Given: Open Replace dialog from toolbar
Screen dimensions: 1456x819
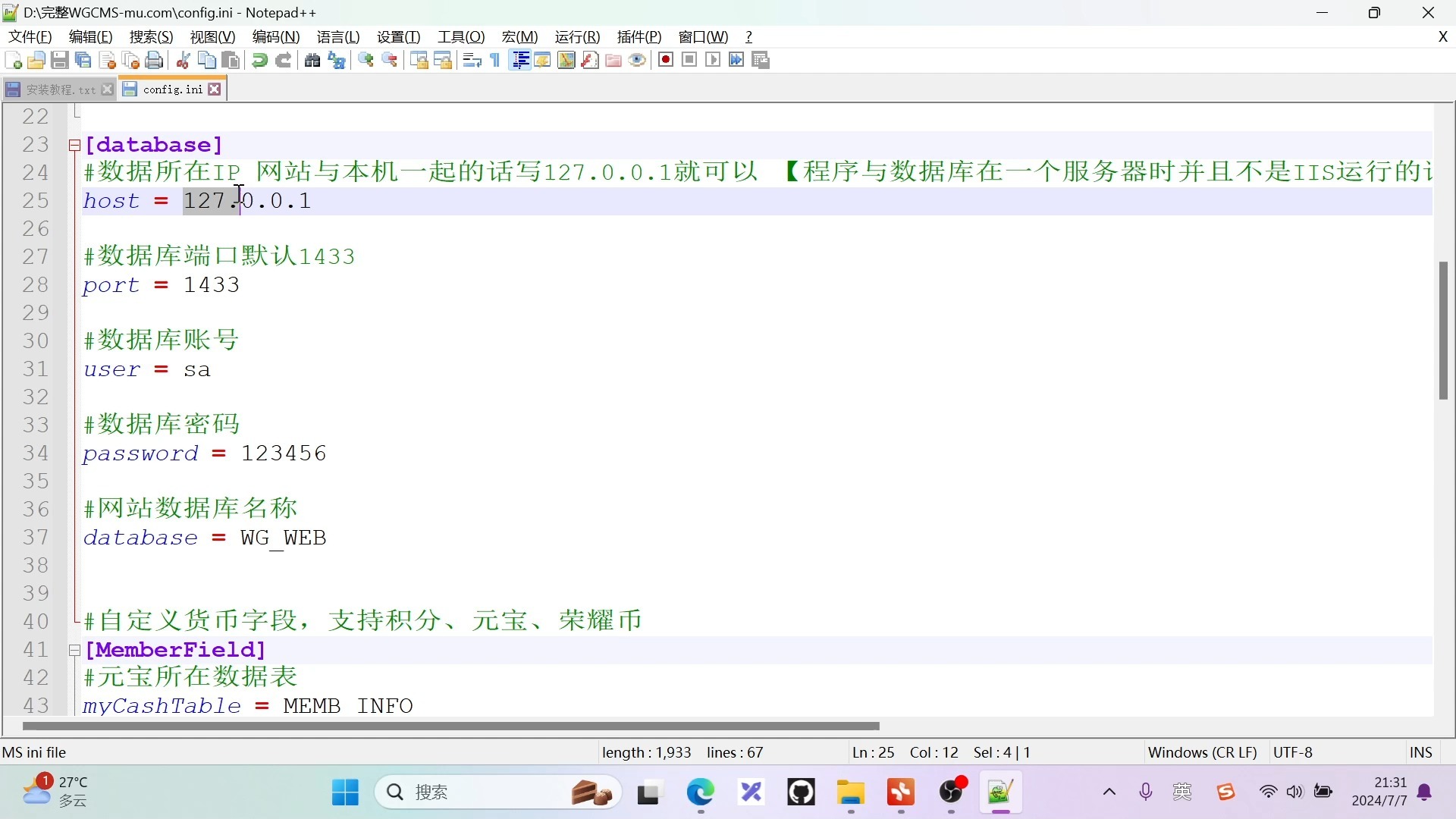Looking at the screenshot, I should pyautogui.click(x=337, y=61).
